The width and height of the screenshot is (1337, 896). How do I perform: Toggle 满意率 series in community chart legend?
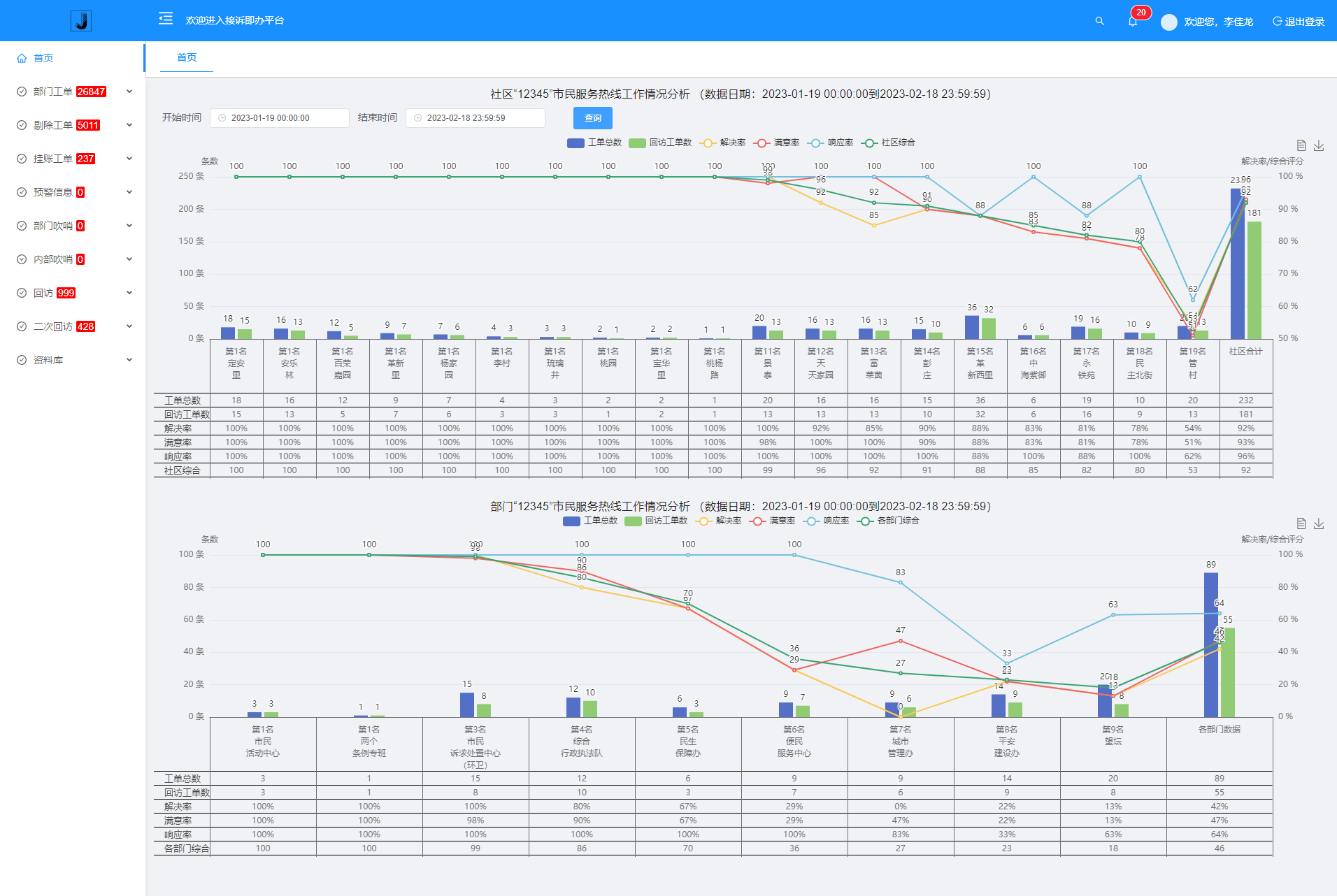pos(776,143)
